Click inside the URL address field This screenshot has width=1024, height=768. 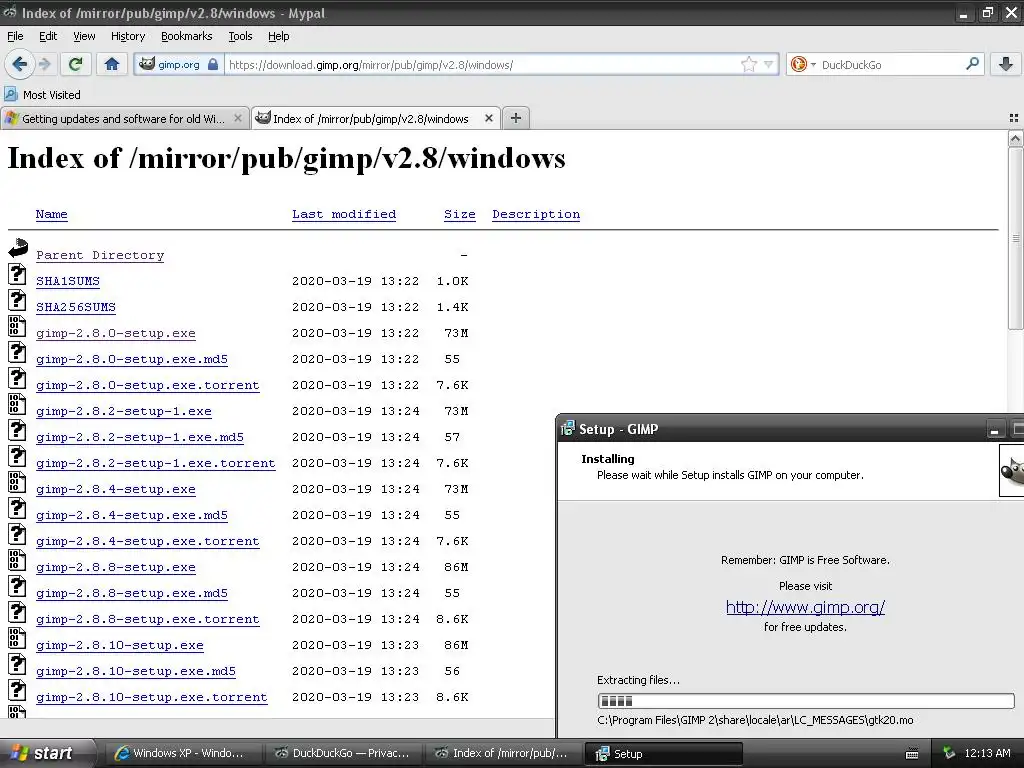coord(483,65)
